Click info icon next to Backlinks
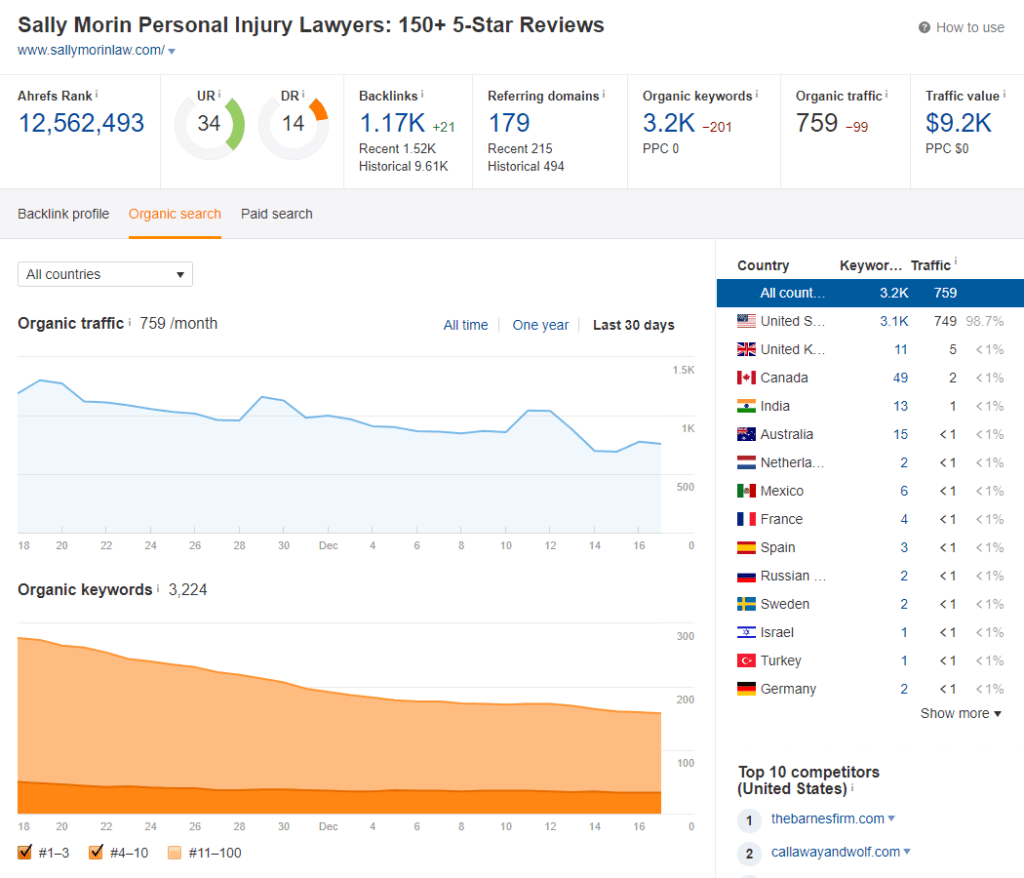The width and height of the screenshot is (1024, 878). coord(422,94)
